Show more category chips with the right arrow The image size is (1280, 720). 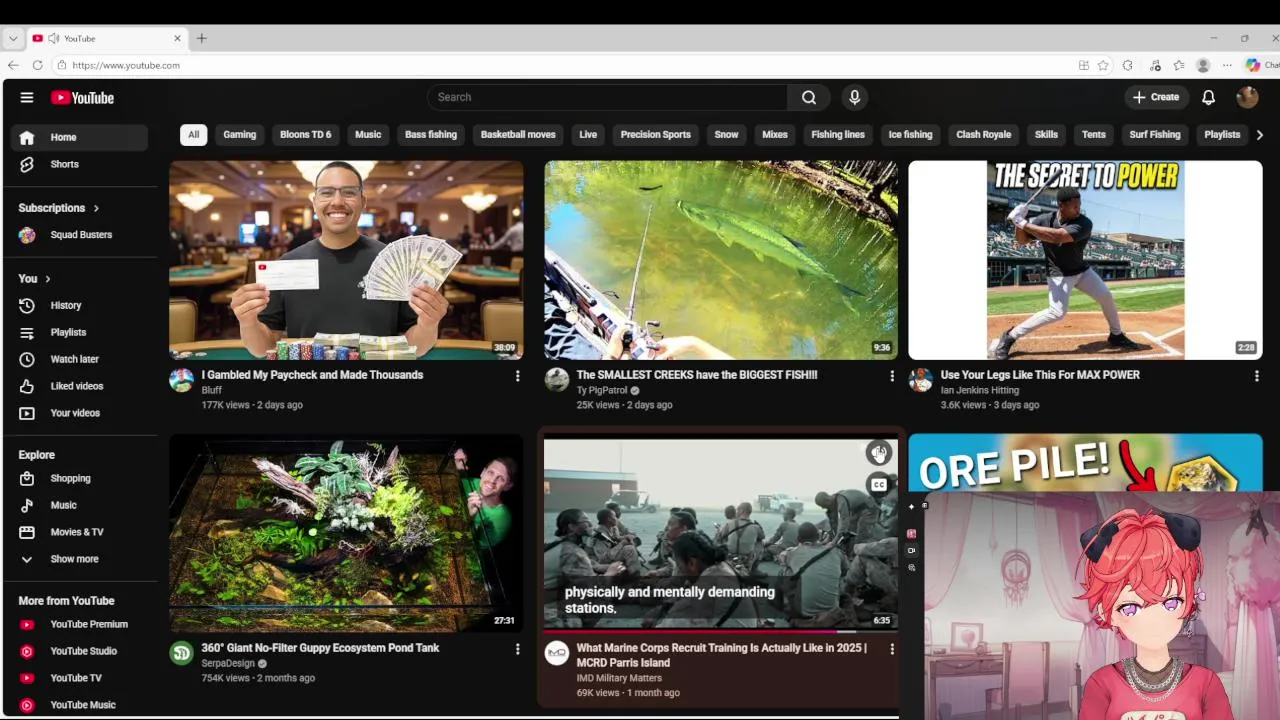(x=1259, y=135)
